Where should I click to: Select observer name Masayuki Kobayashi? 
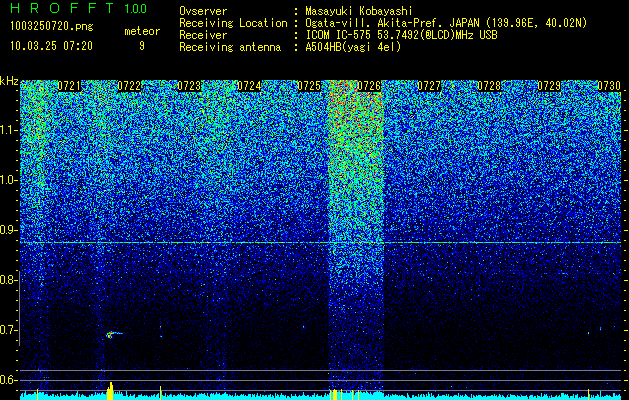point(358,11)
